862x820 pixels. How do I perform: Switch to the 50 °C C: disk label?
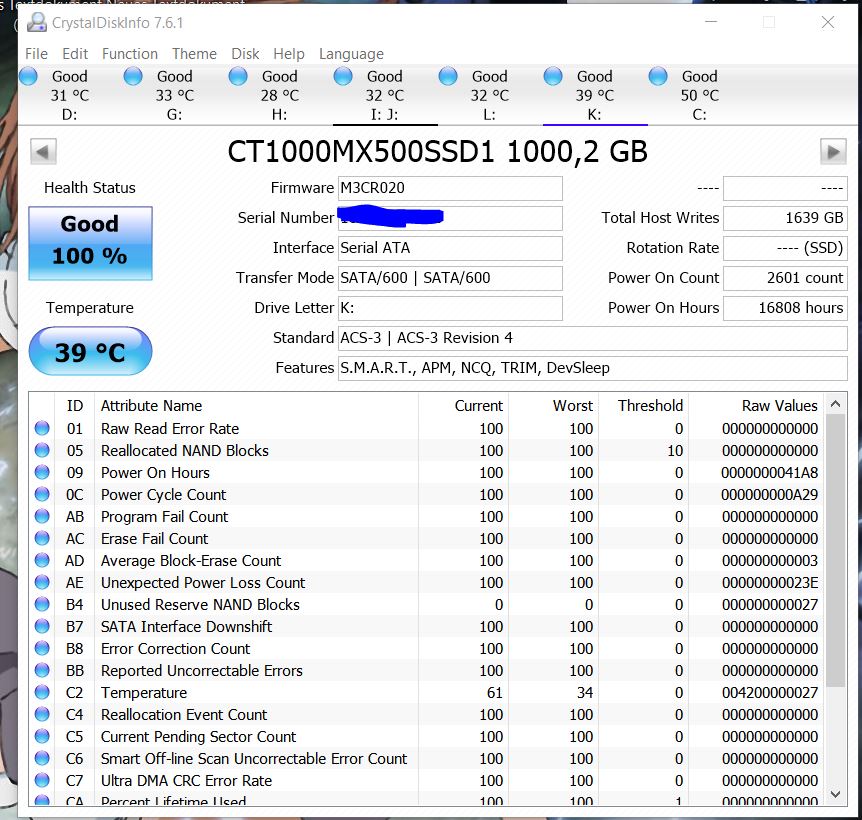pyautogui.click(x=699, y=95)
